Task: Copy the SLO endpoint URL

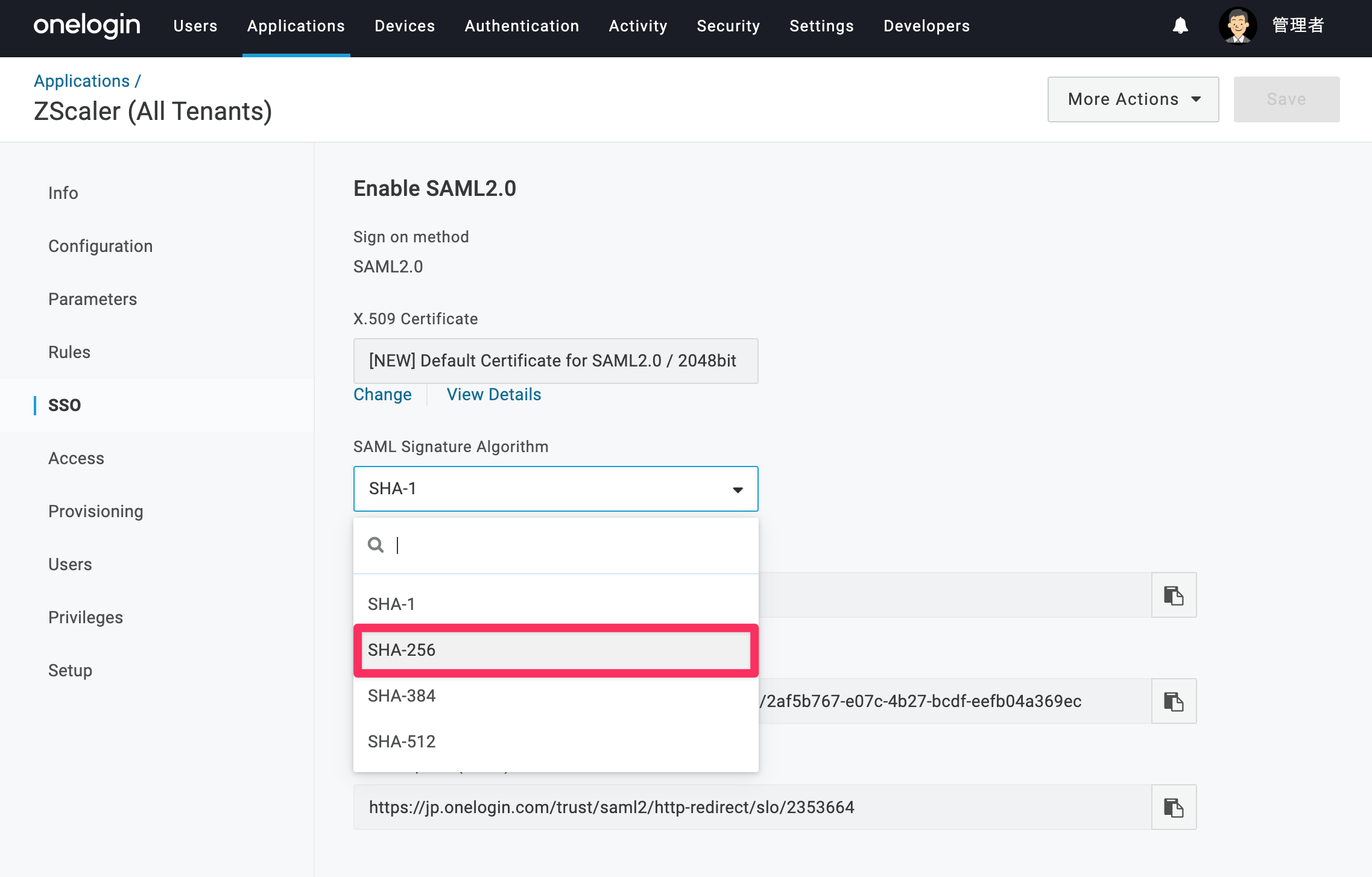Action: coord(1174,807)
